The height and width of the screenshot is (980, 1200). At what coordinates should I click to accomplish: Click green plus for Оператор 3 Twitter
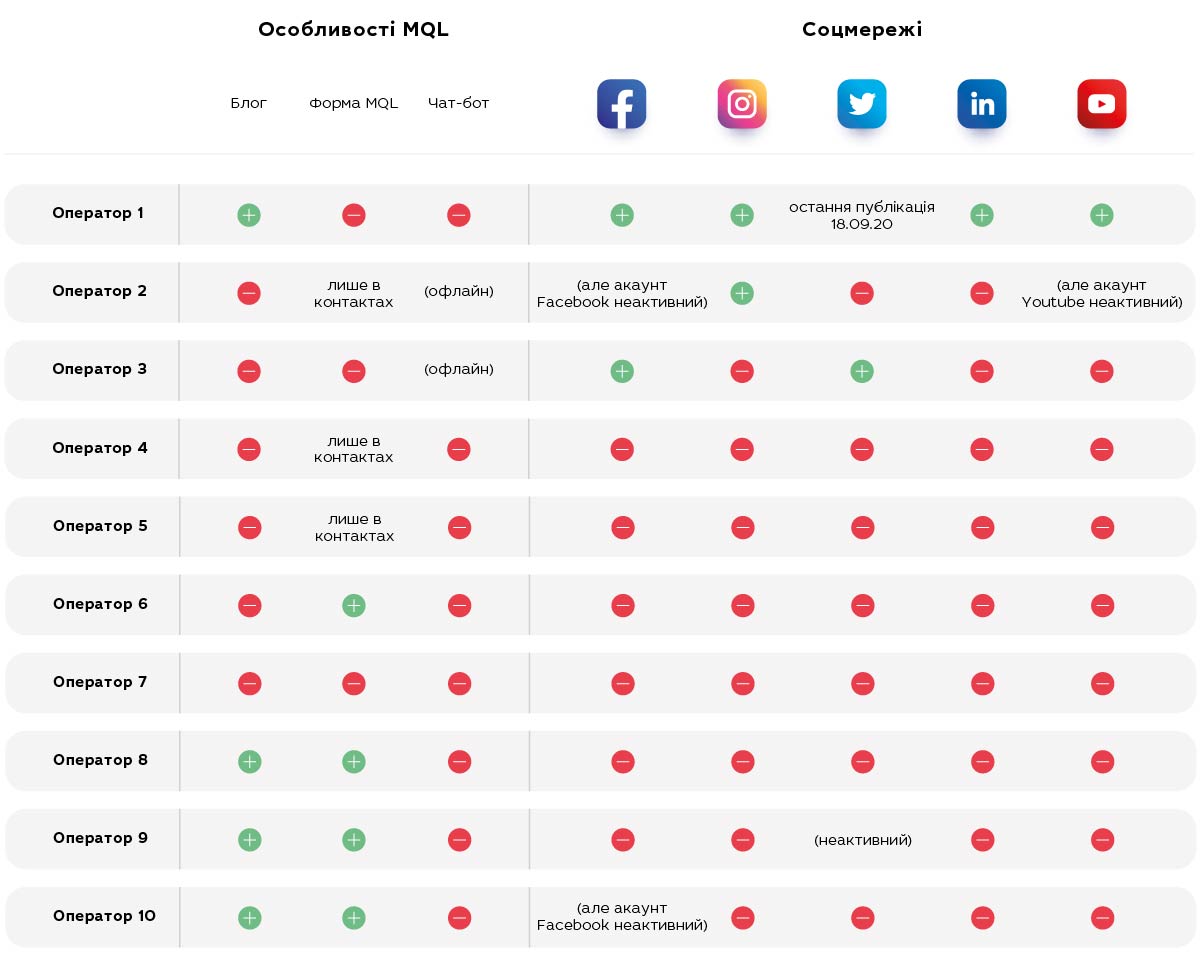862,371
